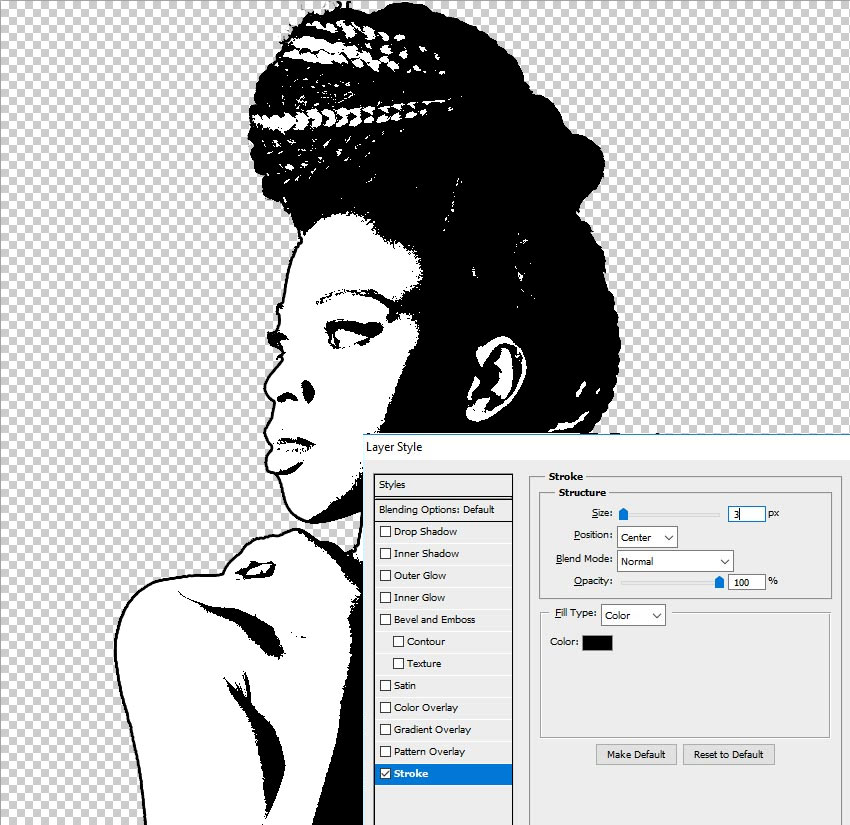This screenshot has width=850, height=825.
Task: Click the Size slider handle
Action: point(623,514)
